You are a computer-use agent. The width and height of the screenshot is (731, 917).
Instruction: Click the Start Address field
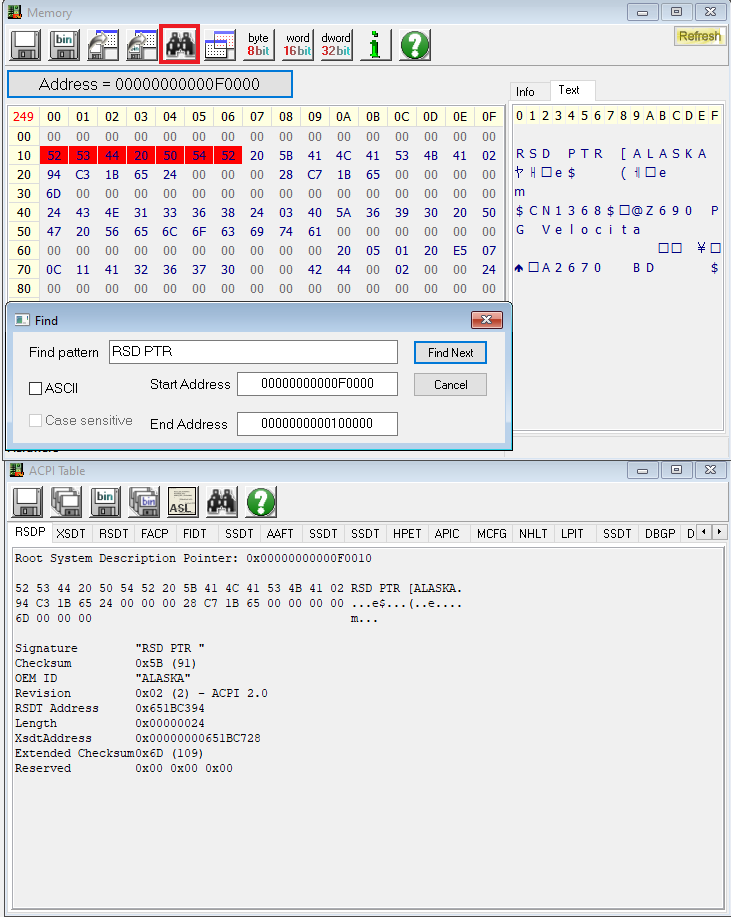pyautogui.click(x=318, y=384)
